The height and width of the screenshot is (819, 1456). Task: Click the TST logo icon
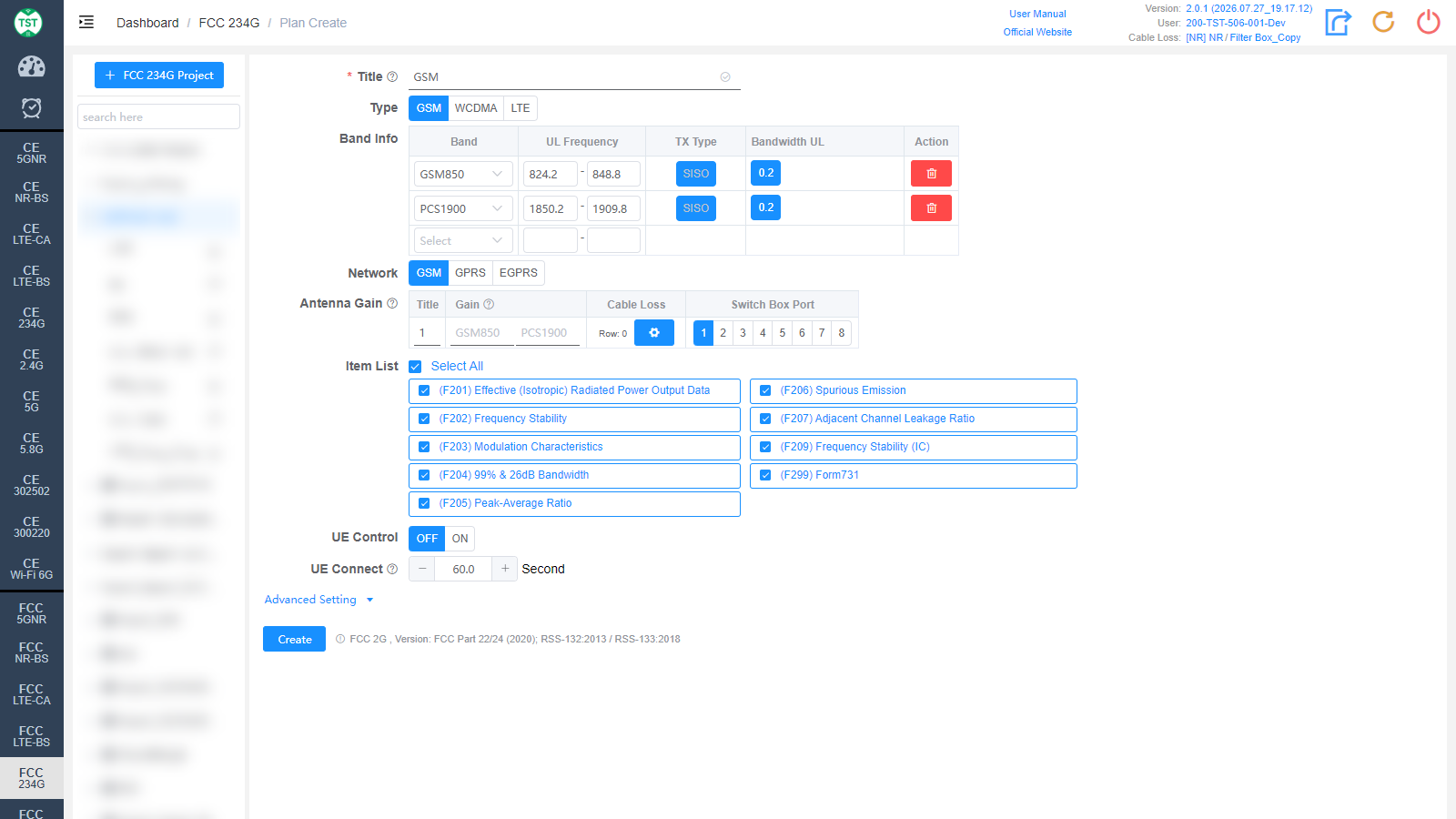click(28, 23)
